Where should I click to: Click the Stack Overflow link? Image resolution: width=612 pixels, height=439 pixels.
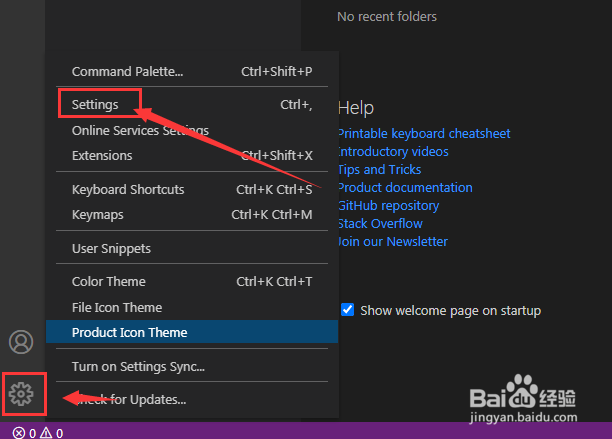pyautogui.click(x=380, y=224)
